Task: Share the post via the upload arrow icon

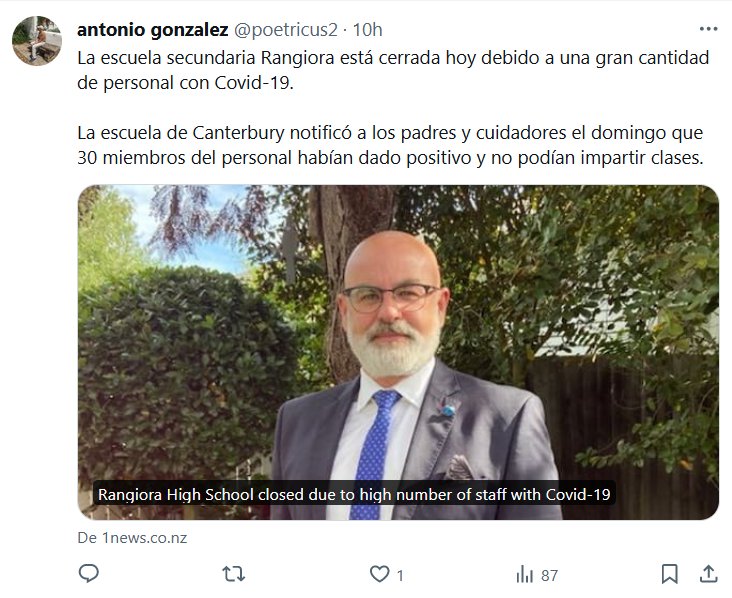Action: [708, 574]
